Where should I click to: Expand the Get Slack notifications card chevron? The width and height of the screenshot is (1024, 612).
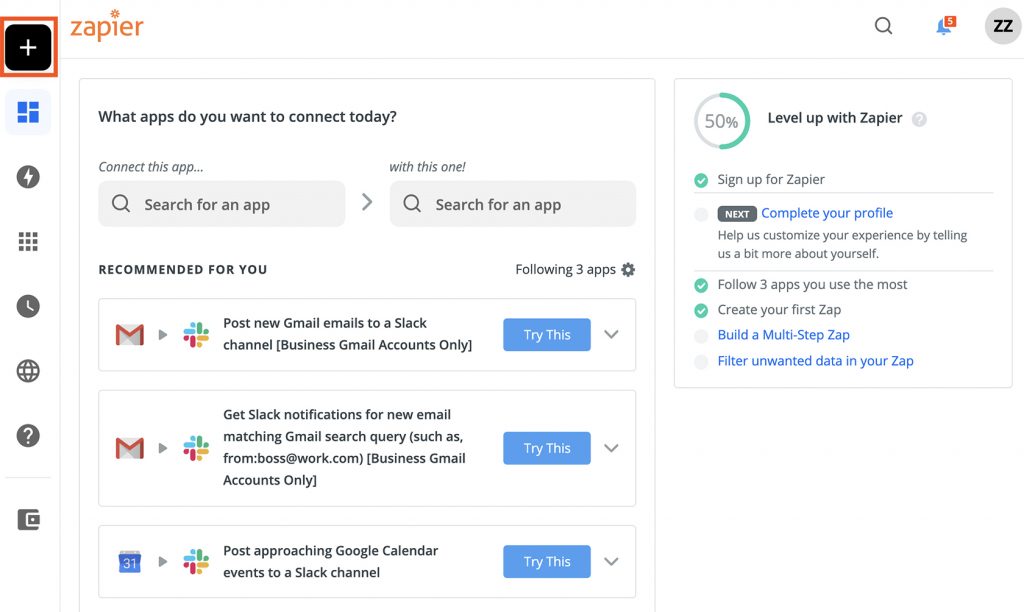(611, 448)
